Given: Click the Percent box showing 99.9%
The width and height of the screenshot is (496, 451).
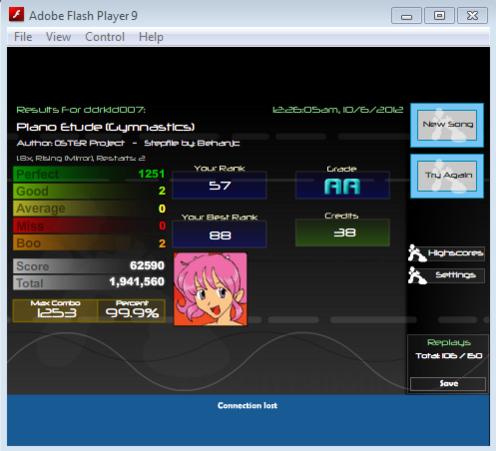Looking at the screenshot, I should tap(132, 310).
